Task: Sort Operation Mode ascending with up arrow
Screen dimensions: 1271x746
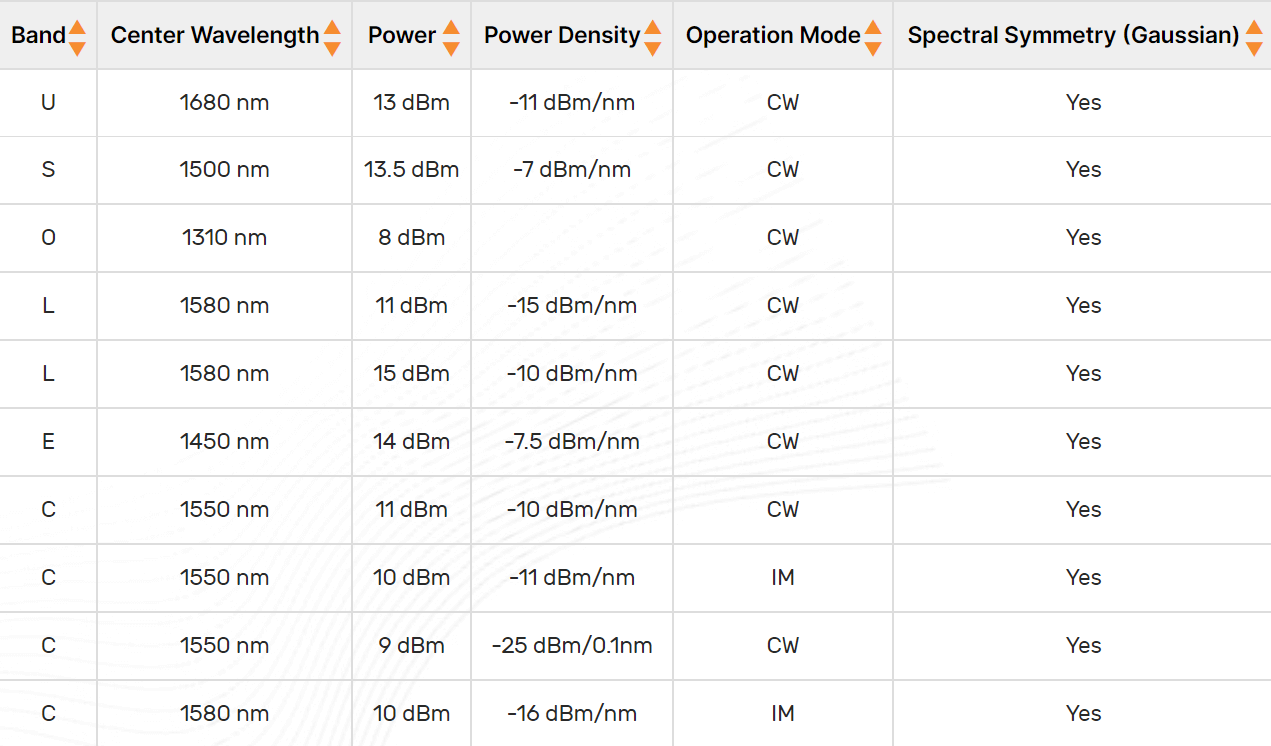Action: click(x=872, y=27)
